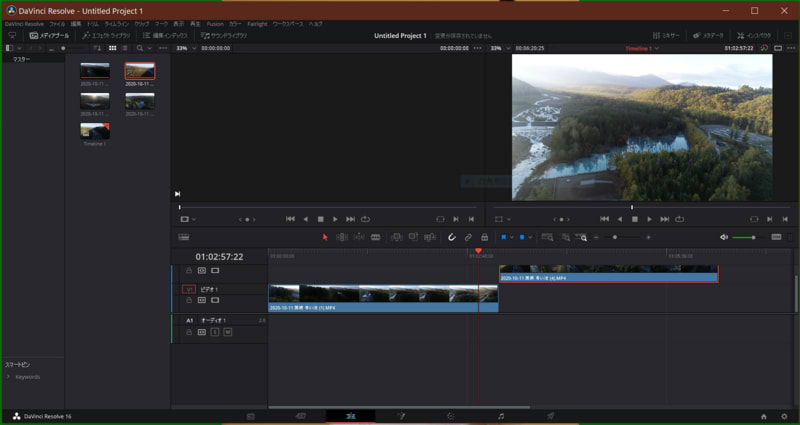Expand the Keywords smart bin
The width and height of the screenshot is (800, 425).
pyautogui.click(x=9, y=377)
